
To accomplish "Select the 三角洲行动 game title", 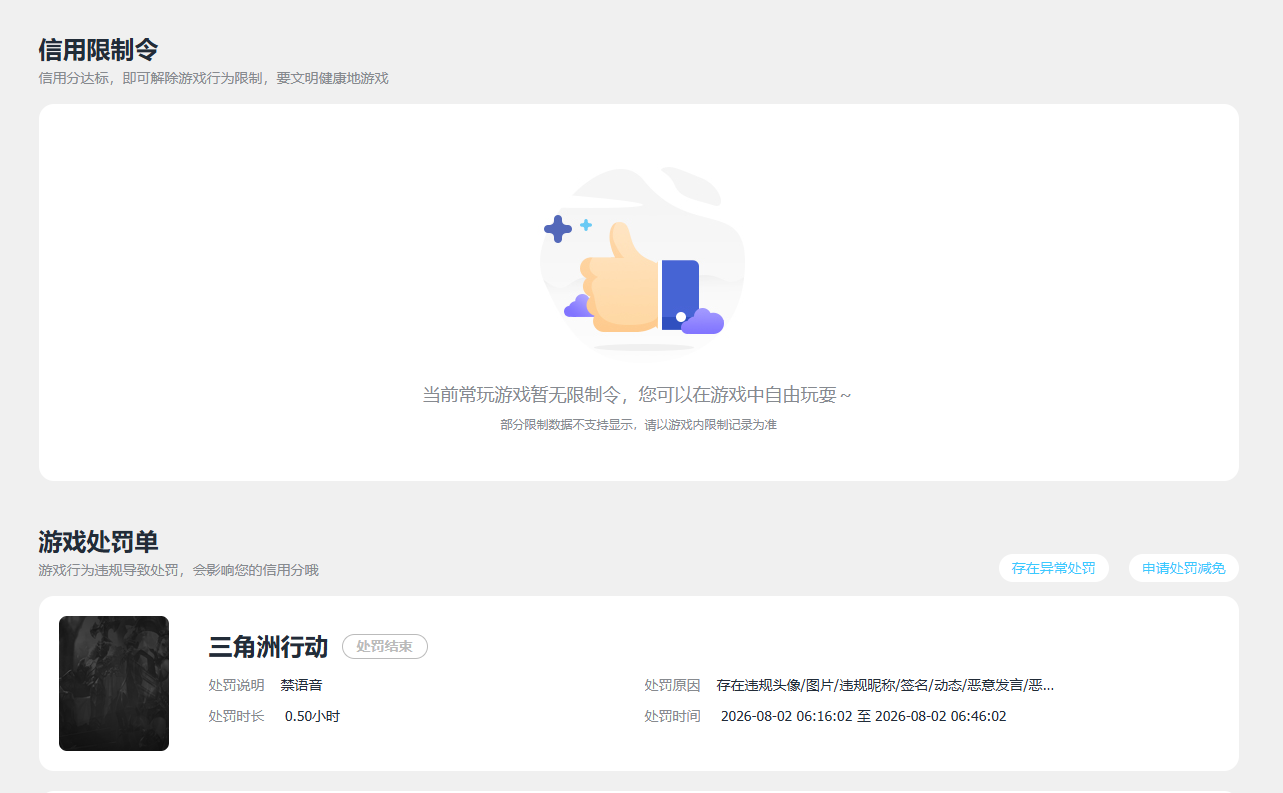I will (x=268, y=647).
